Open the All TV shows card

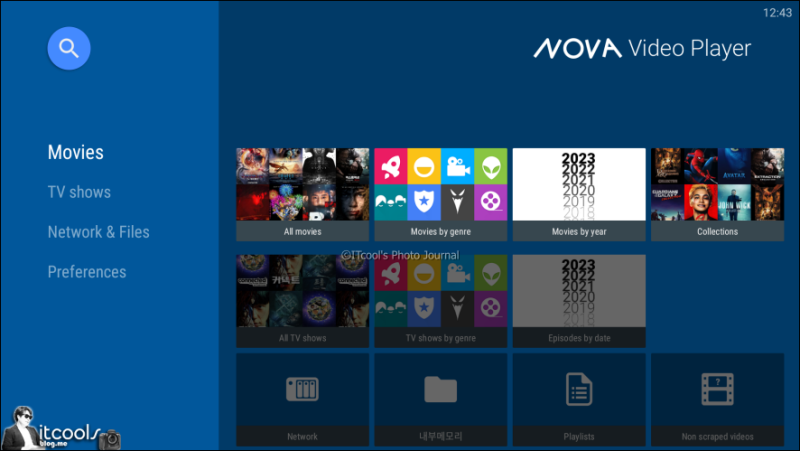(303, 301)
